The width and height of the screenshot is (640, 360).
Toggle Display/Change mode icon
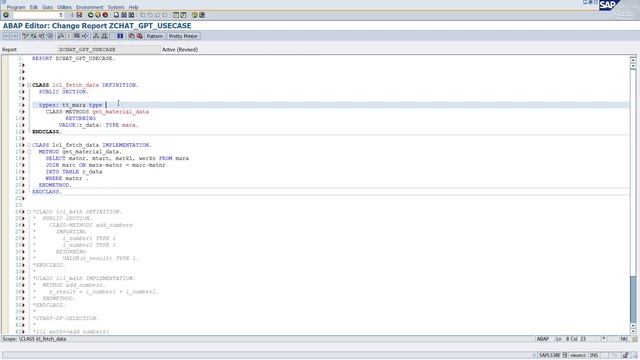coord(25,36)
